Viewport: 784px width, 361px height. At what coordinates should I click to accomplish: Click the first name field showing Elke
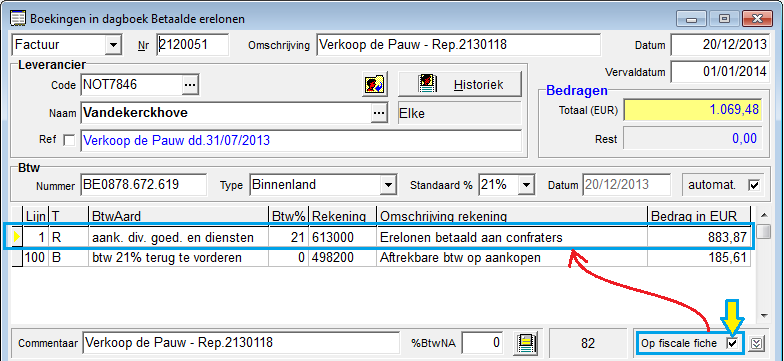[459, 113]
